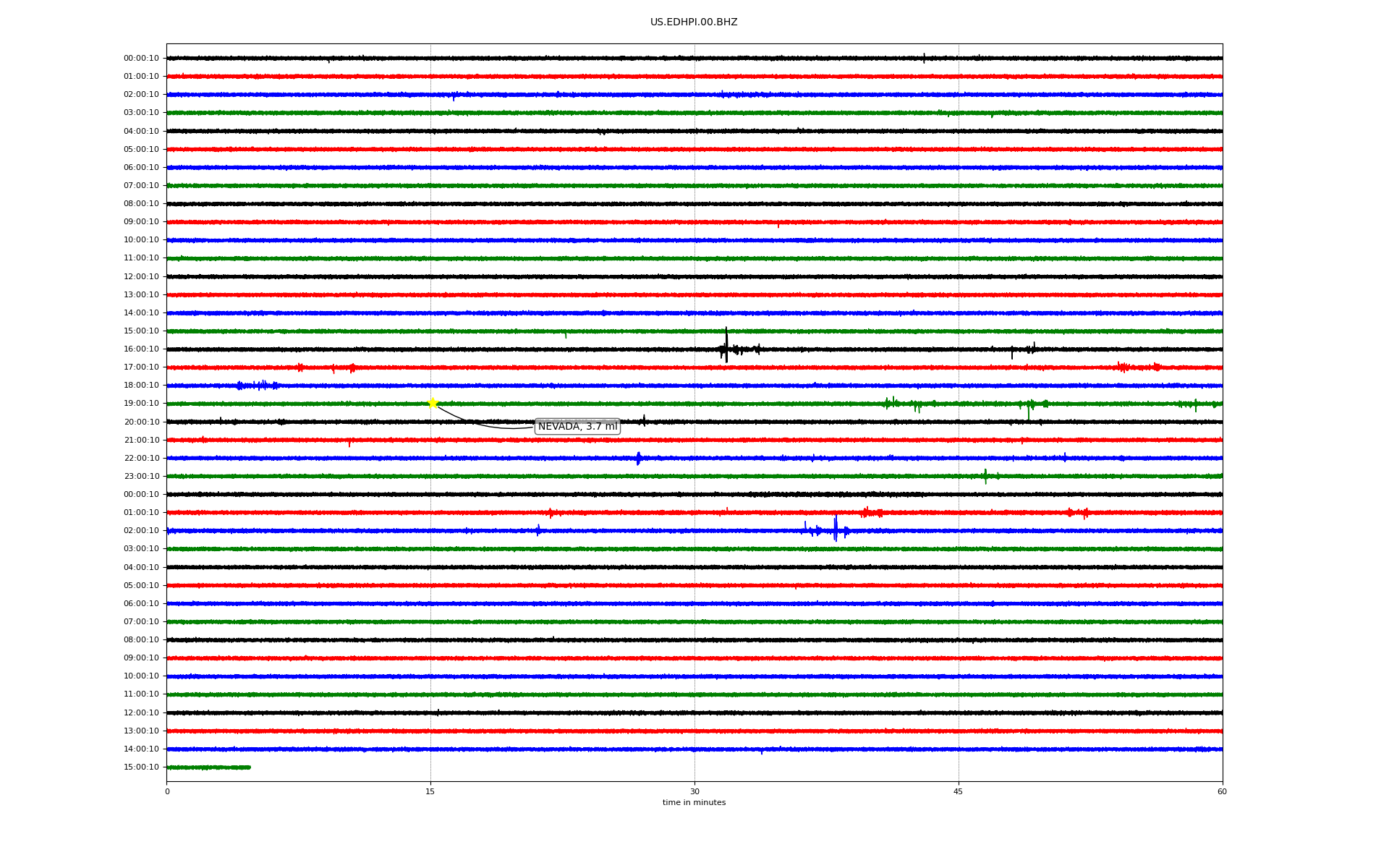Click the US.EDHPI.00.BHZ plot title
1389x868 pixels.
(x=693, y=22)
